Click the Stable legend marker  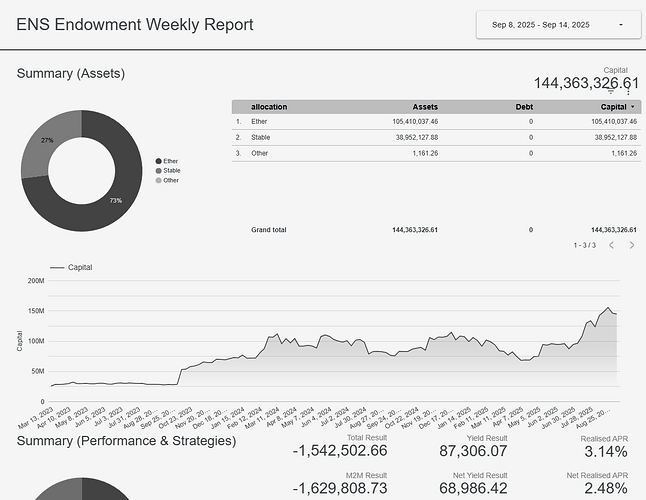click(158, 171)
